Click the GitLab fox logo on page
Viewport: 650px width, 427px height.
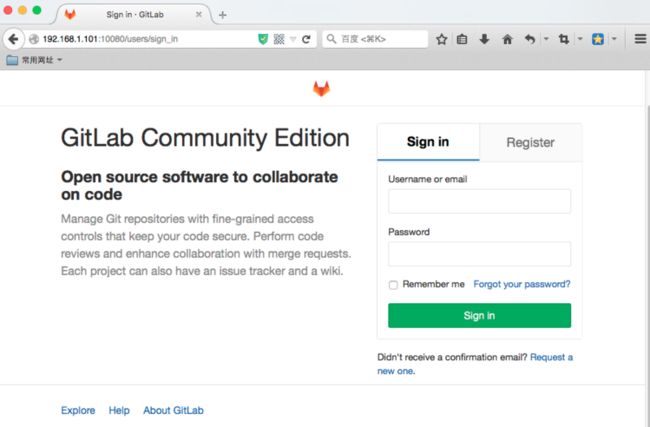(x=321, y=88)
